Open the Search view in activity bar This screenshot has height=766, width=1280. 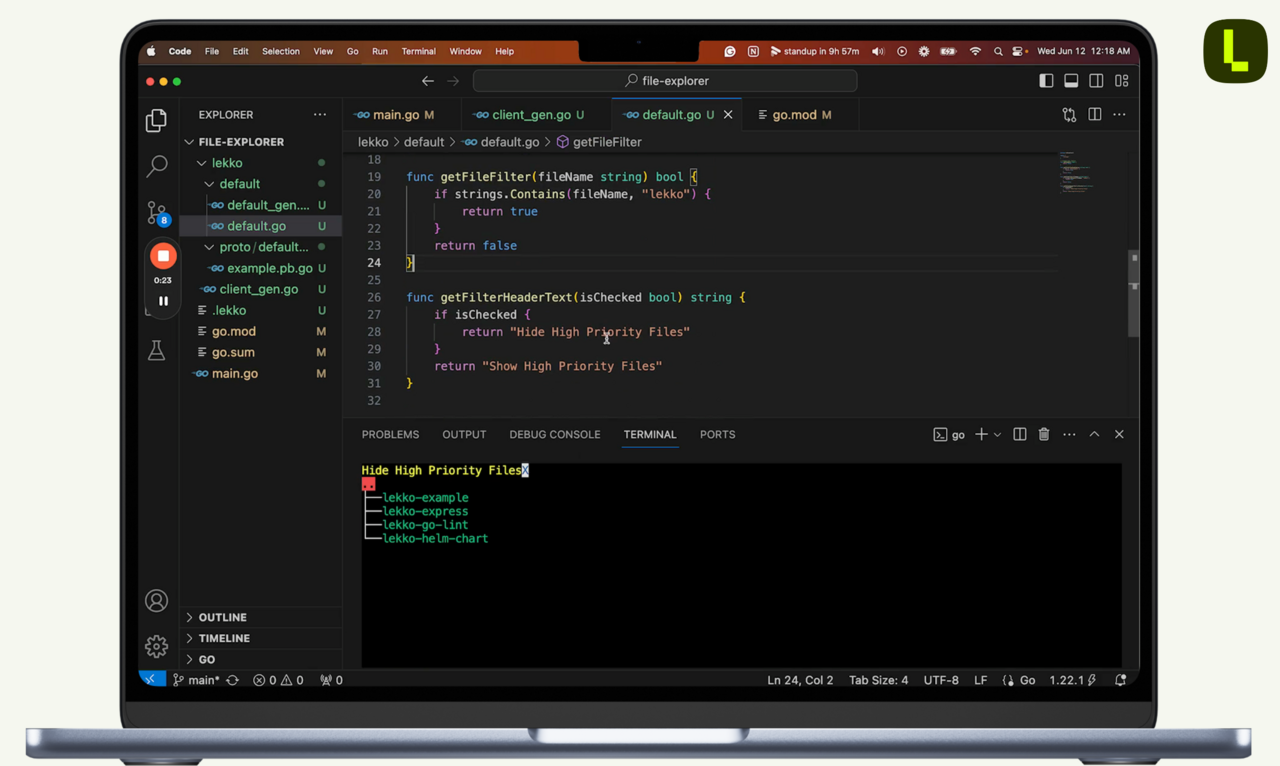(156, 165)
